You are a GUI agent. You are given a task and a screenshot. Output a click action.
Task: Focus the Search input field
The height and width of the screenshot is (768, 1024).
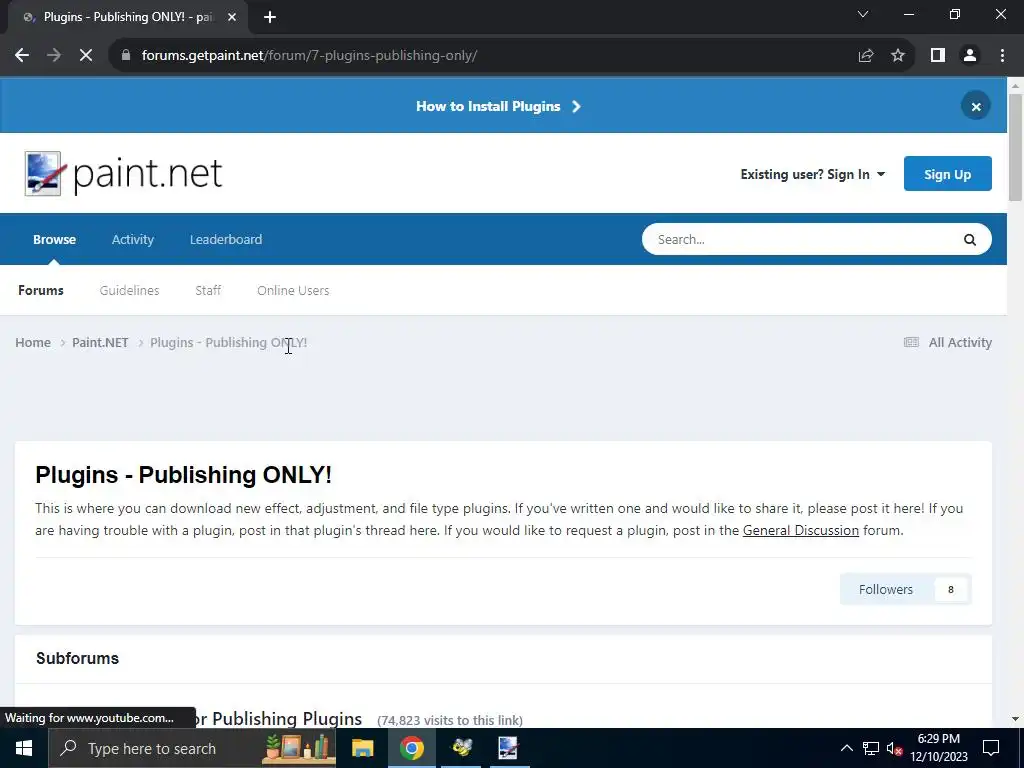803,240
